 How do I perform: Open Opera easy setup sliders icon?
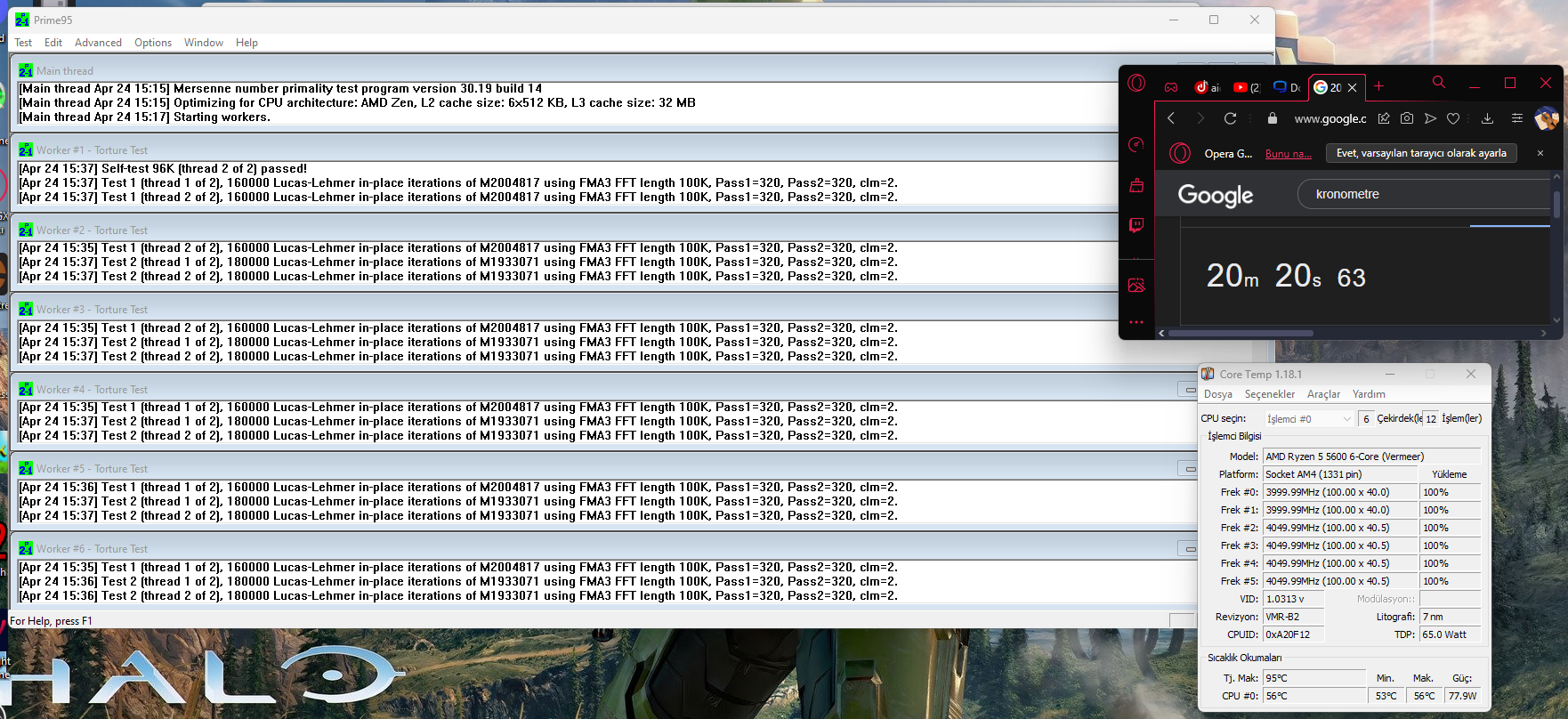point(1517,118)
